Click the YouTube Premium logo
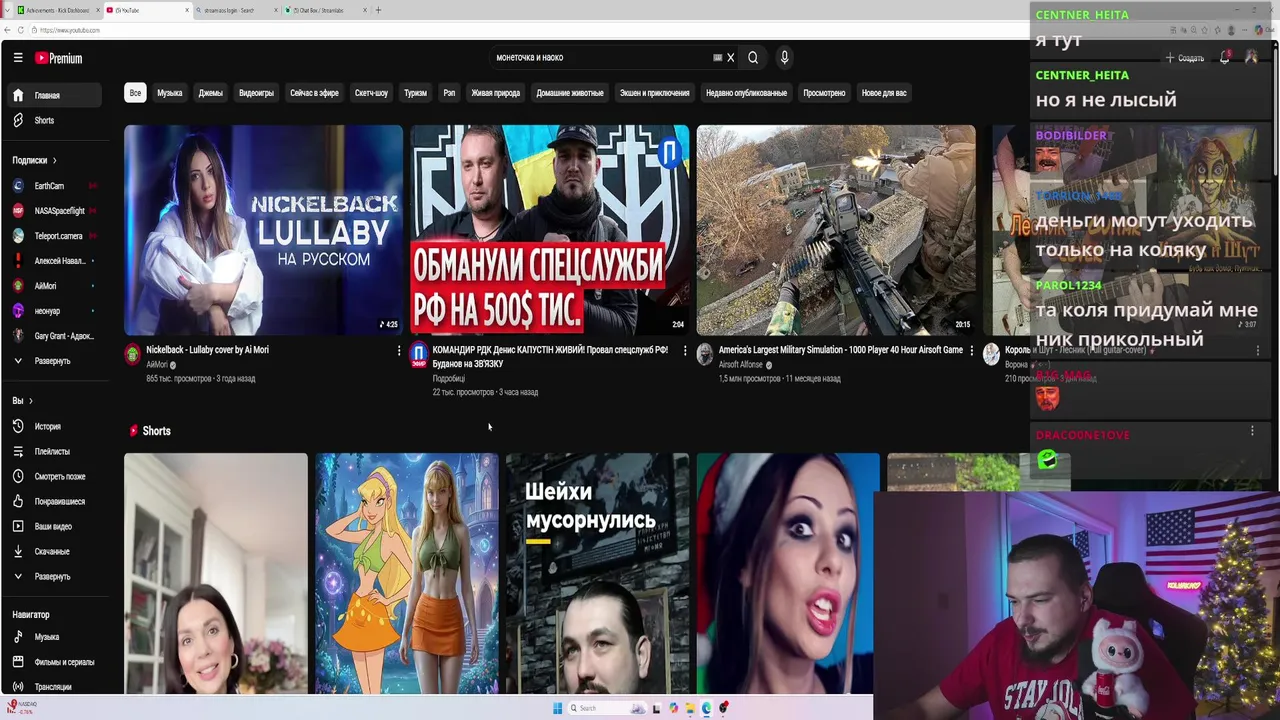The image size is (1280, 720). pyautogui.click(x=59, y=58)
